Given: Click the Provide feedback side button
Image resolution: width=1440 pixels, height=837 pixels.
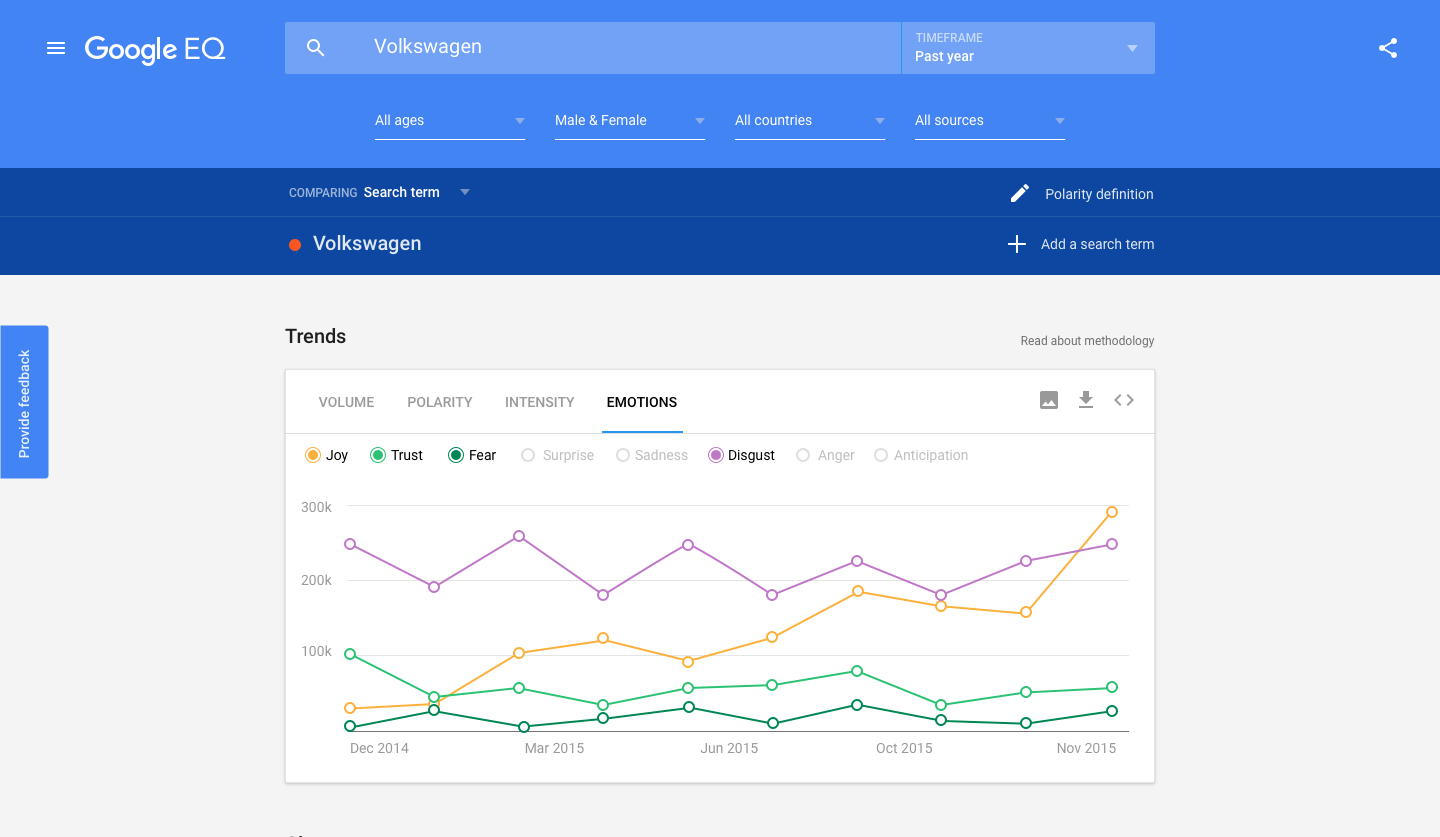Looking at the screenshot, I should pyautogui.click(x=24, y=402).
